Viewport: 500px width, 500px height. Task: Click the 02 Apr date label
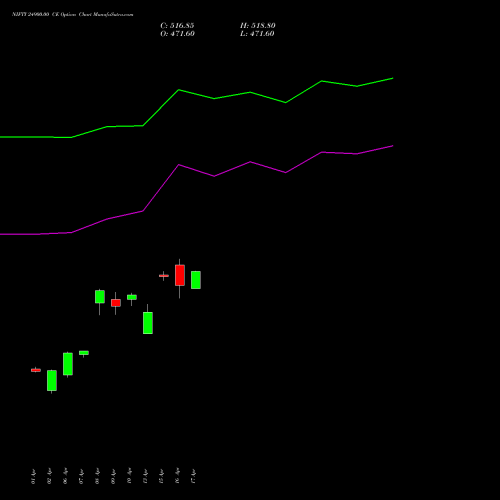pyautogui.click(x=49, y=477)
